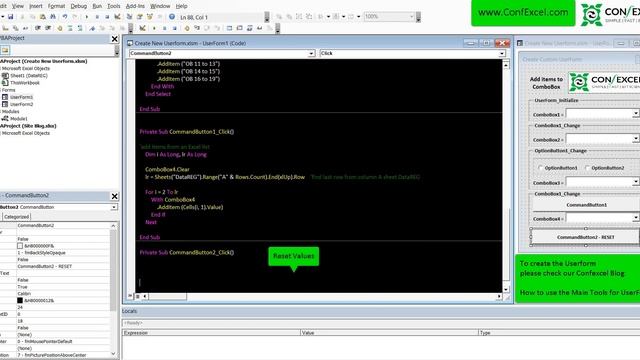Click the Save icon in the toolbar
This screenshot has height=360, width=640.
point(11,17)
